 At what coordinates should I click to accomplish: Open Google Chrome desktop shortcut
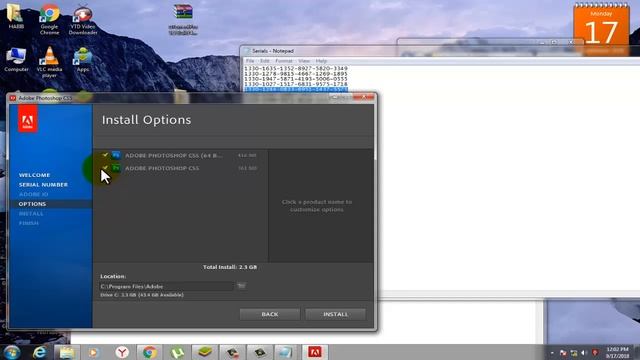coord(49,19)
